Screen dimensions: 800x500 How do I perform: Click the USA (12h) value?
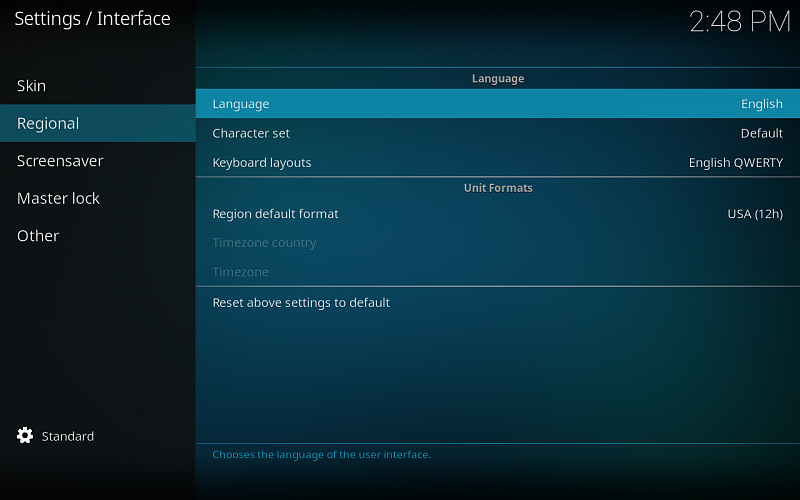click(x=755, y=214)
